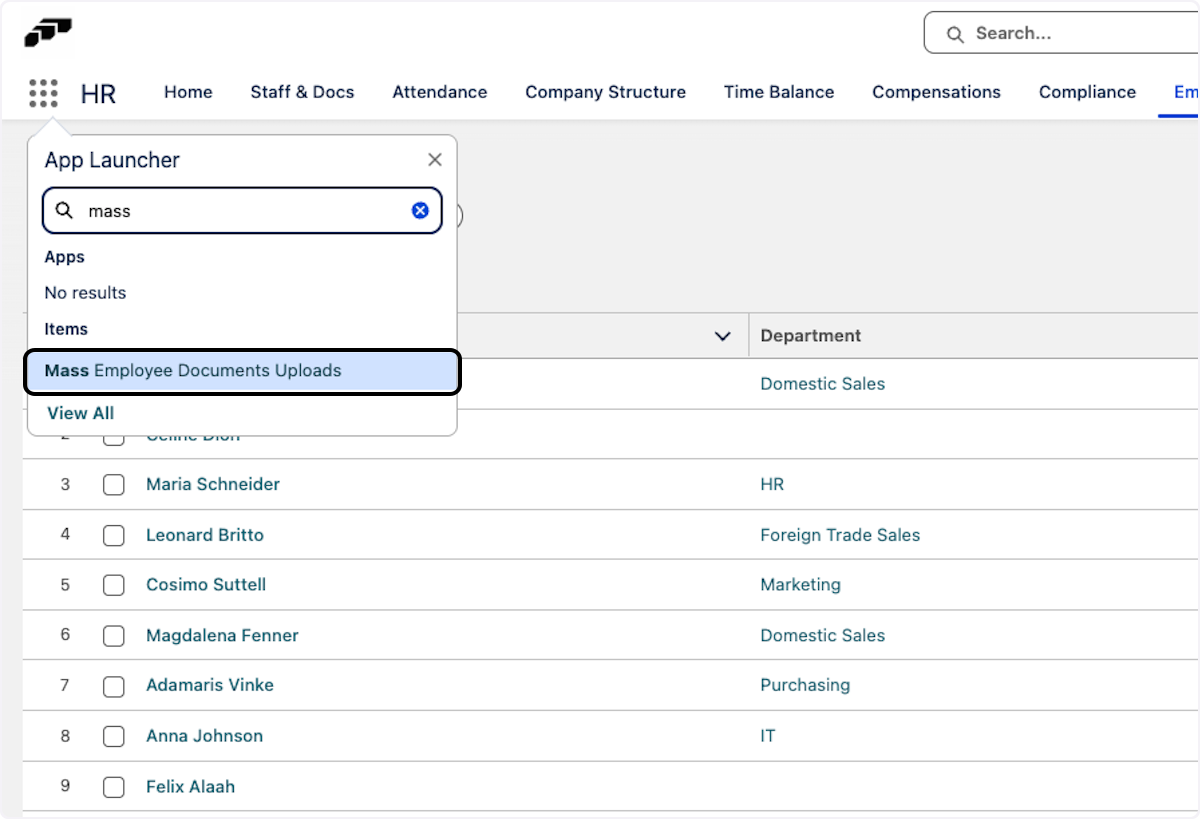The width and height of the screenshot is (1200, 819).
Task: Open the Purchasing department link
Action: click(805, 685)
